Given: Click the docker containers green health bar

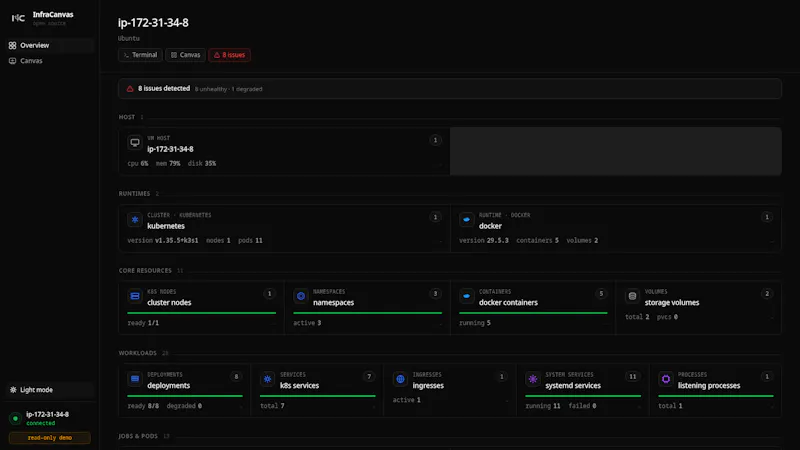Looking at the screenshot, I should (x=533, y=313).
